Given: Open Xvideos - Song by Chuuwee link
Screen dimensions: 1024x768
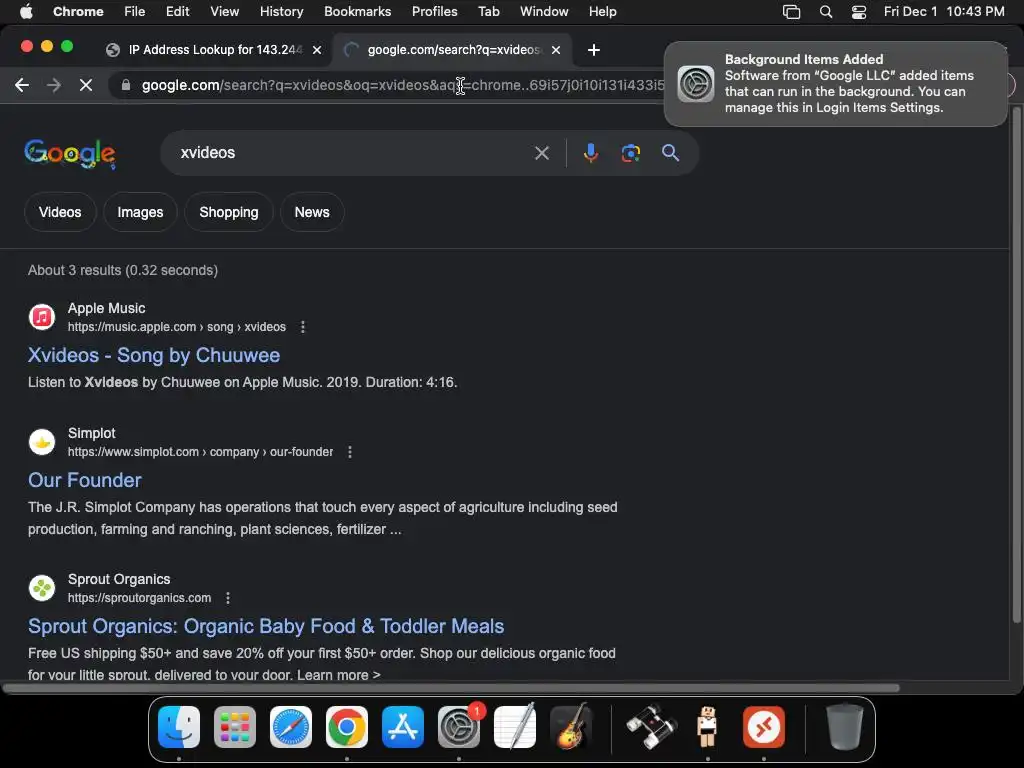Looking at the screenshot, I should [x=154, y=355].
